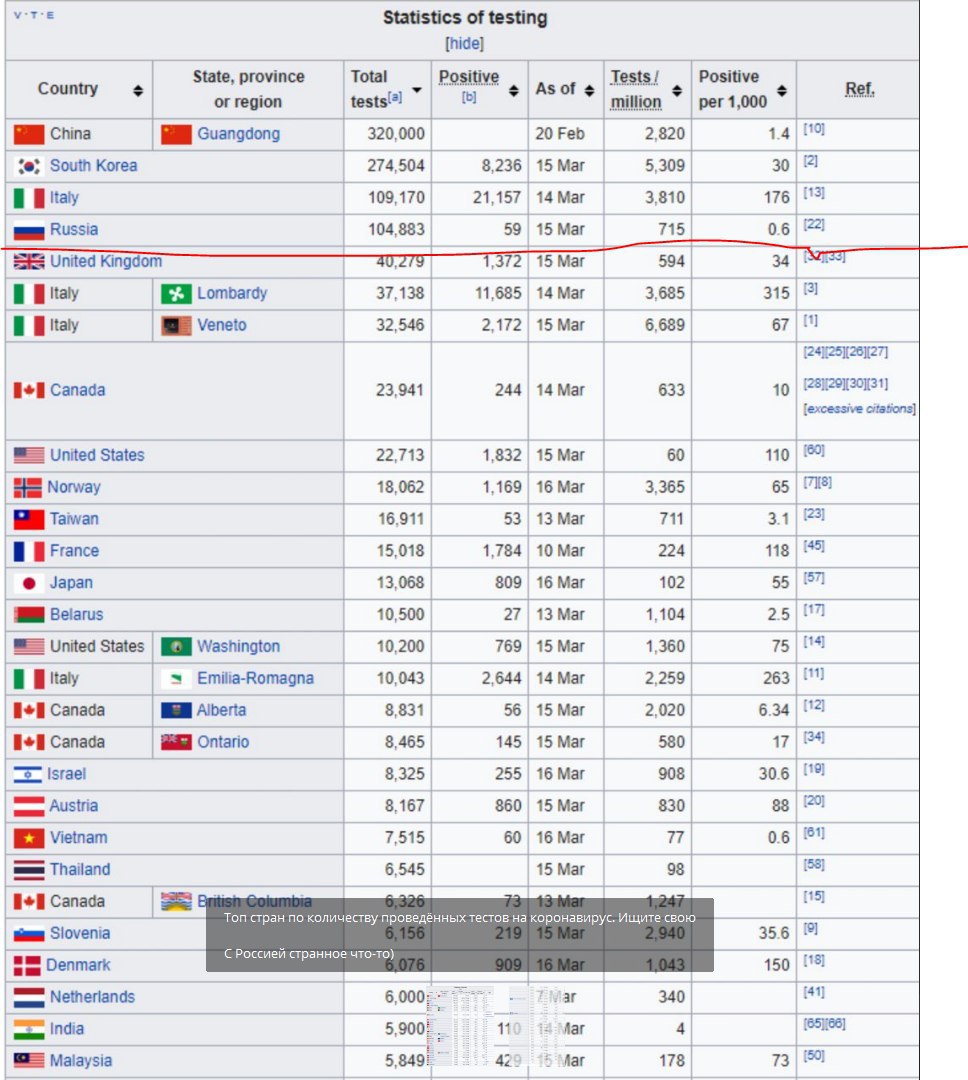The width and height of the screenshot is (968, 1080).
Task: Open the Lombardy region link
Action: [232, 293]
